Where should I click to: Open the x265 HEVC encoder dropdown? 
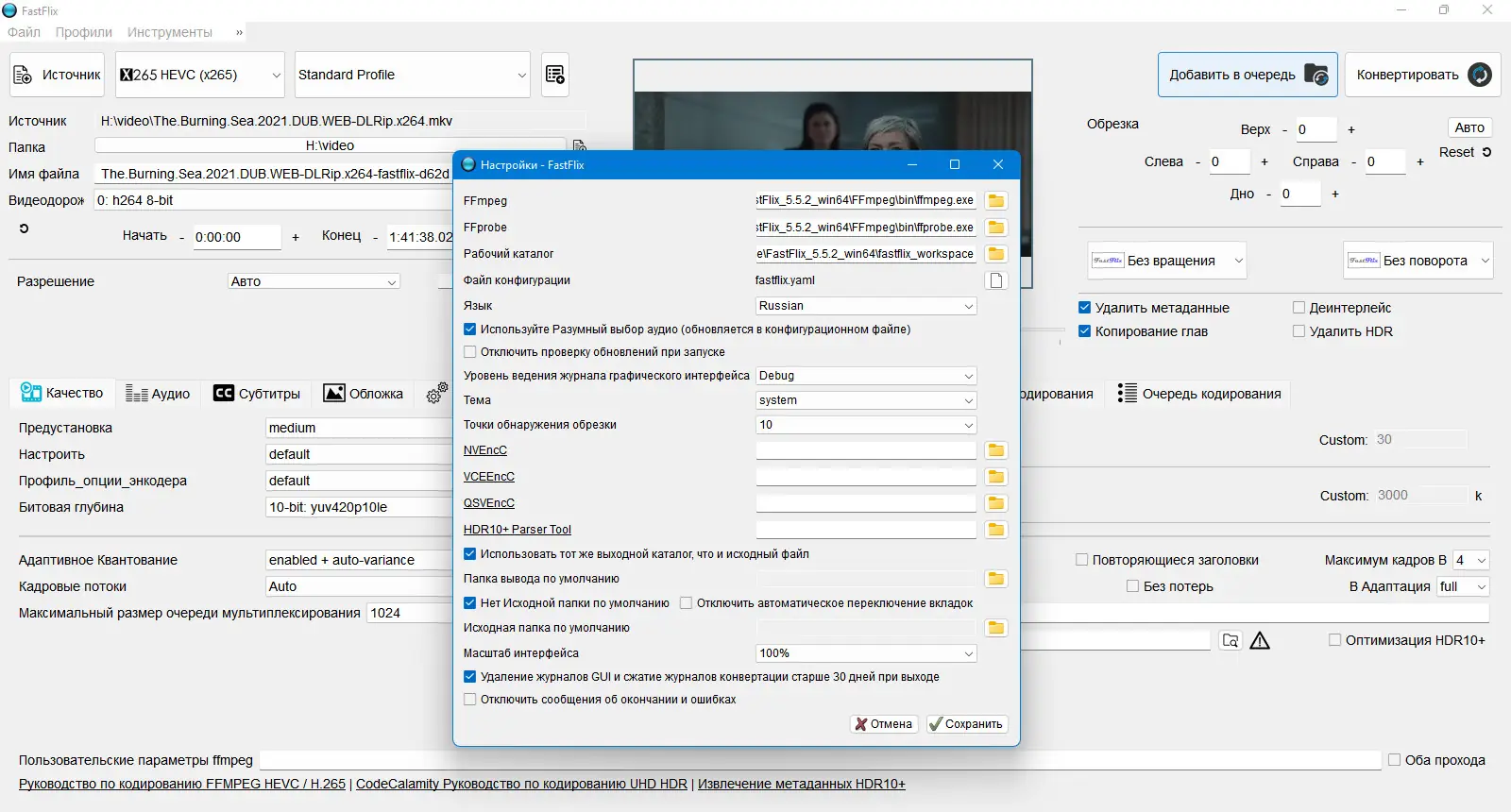[199, 75]
